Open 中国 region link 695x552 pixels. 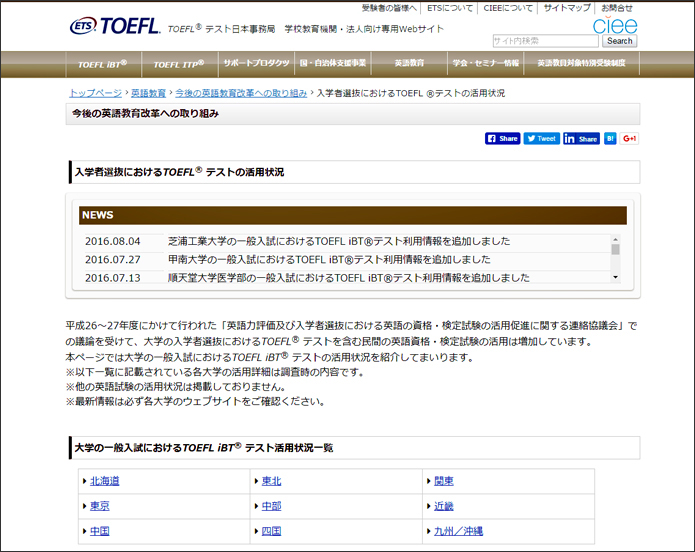coord(100,531)
